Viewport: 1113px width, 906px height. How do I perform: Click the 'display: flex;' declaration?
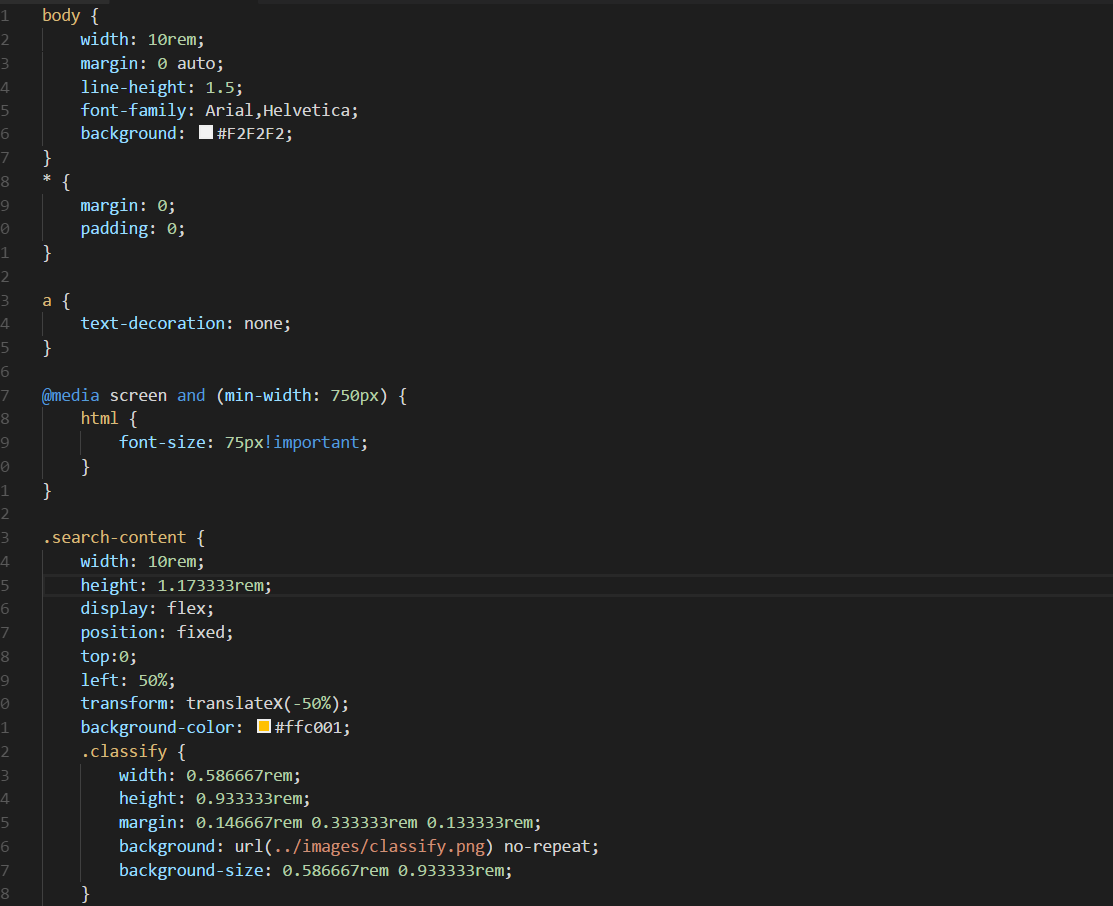point(147,608)
